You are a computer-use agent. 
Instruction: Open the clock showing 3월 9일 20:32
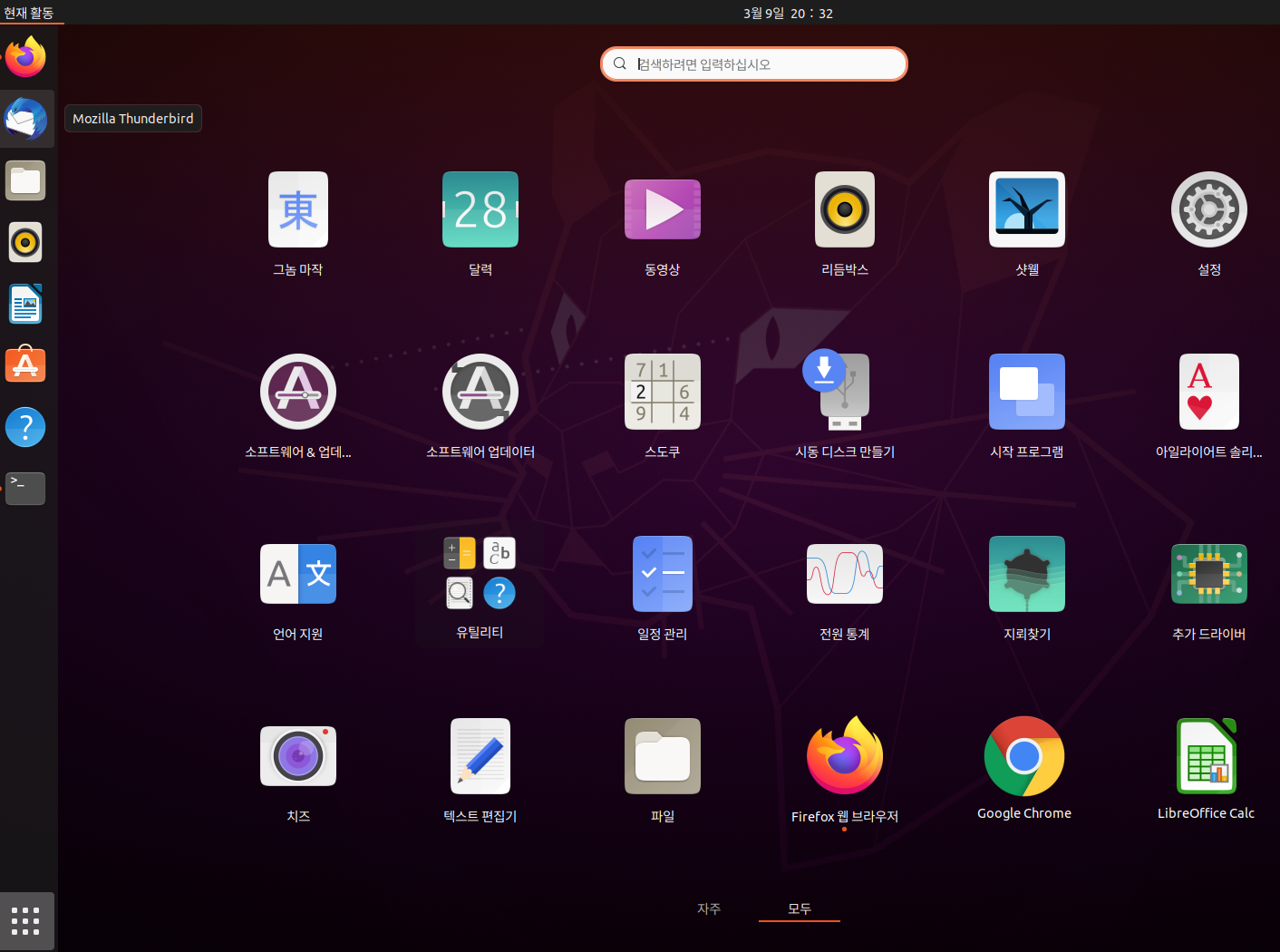click(788, 13)
